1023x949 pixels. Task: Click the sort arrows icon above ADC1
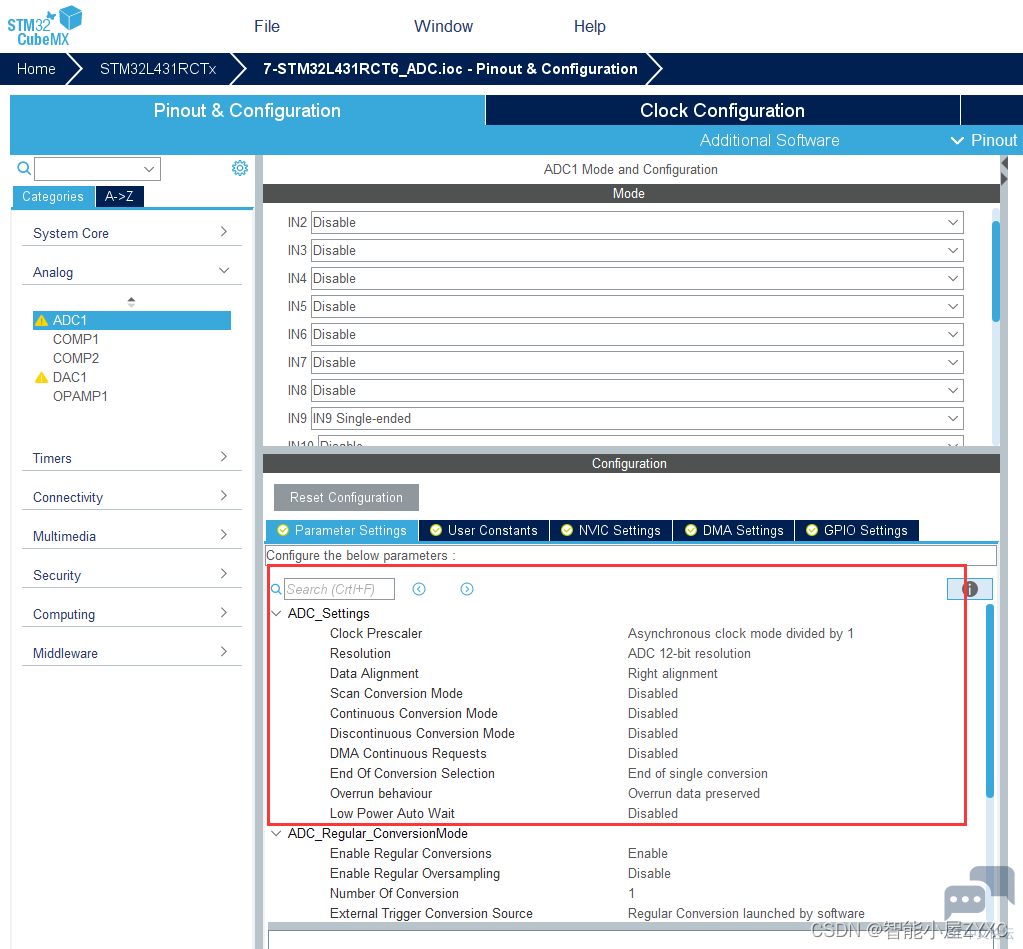tap(131, 302)
